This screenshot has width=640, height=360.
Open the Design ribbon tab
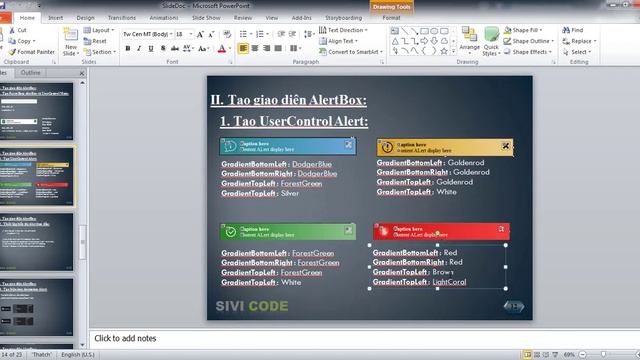point(85,18)
